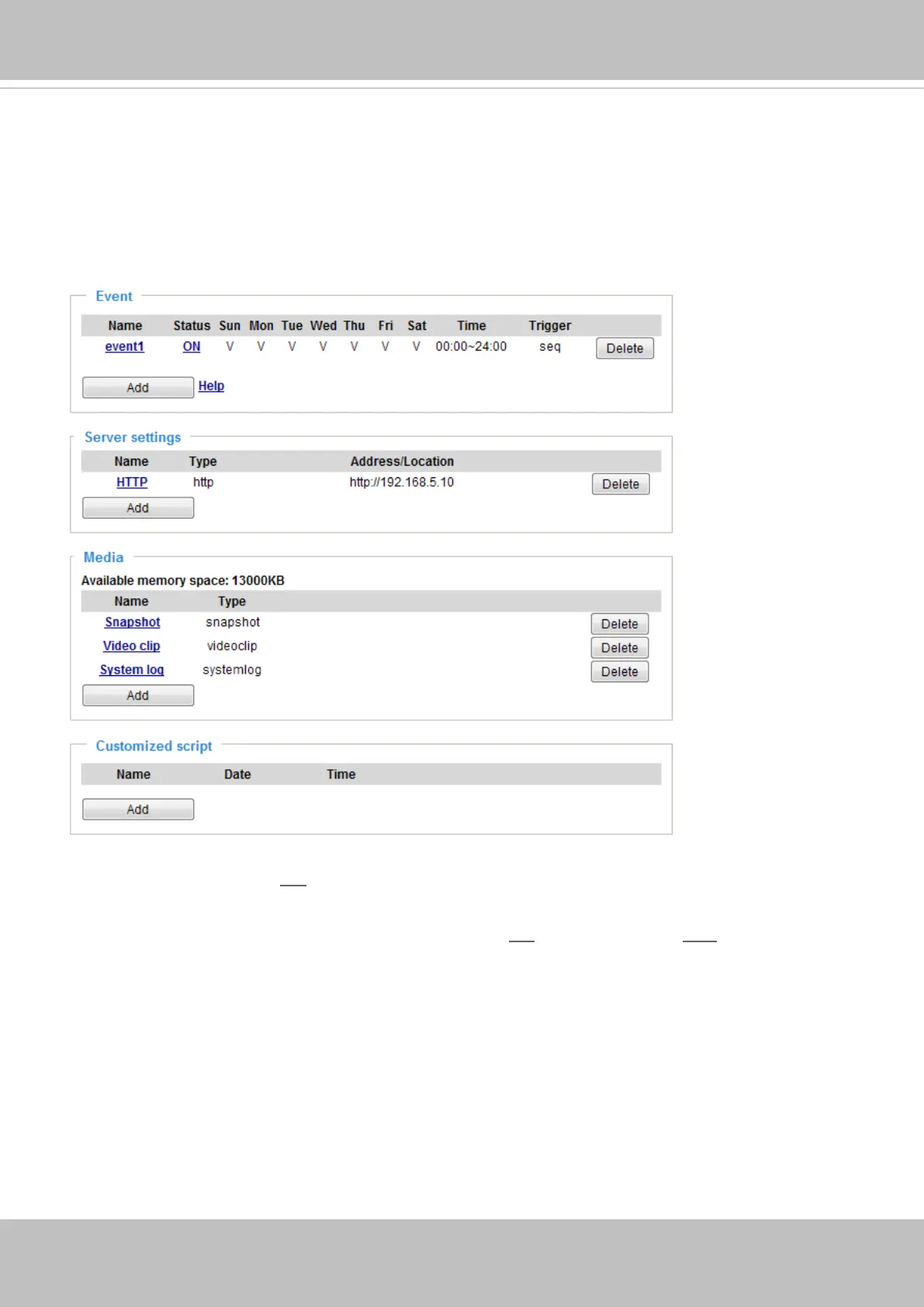Open the System log media link

[x=132, y=670]
